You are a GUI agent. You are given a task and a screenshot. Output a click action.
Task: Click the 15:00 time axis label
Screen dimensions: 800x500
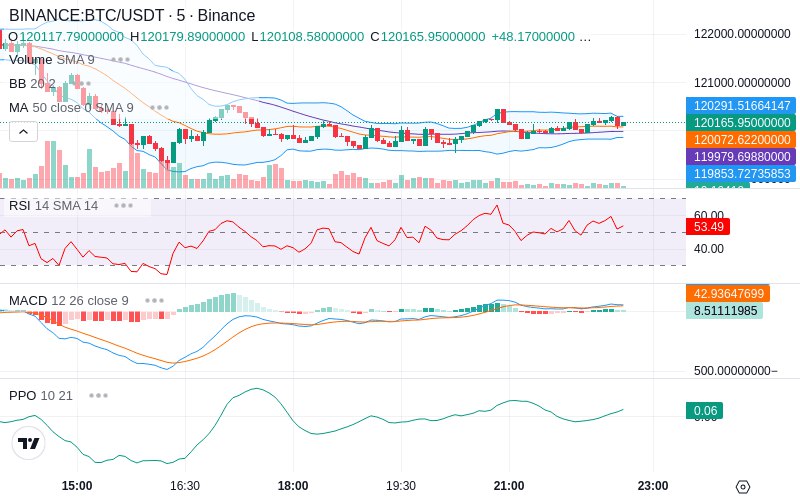pos(77,486)
